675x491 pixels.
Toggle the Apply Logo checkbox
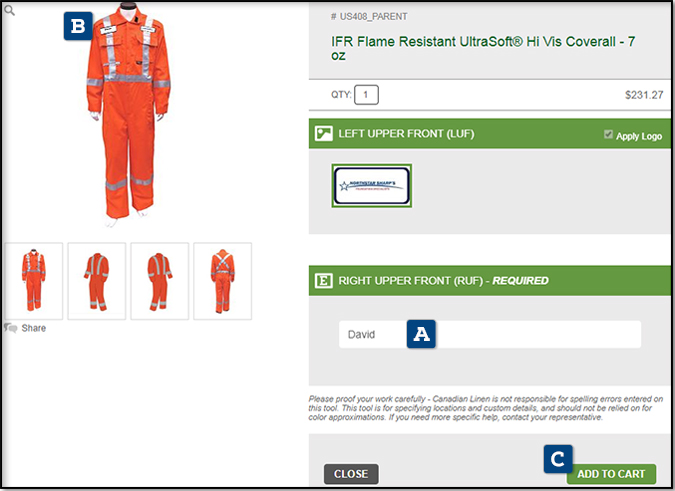pyautogui.click(x=609, y=135)
